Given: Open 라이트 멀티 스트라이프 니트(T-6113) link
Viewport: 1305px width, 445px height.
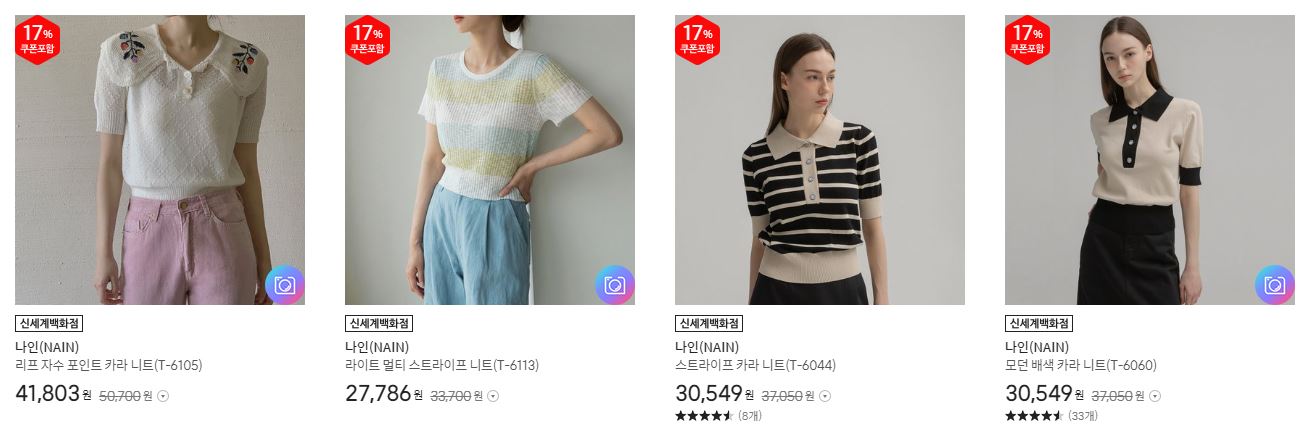Looking at the screenshot, I should 442,366.
